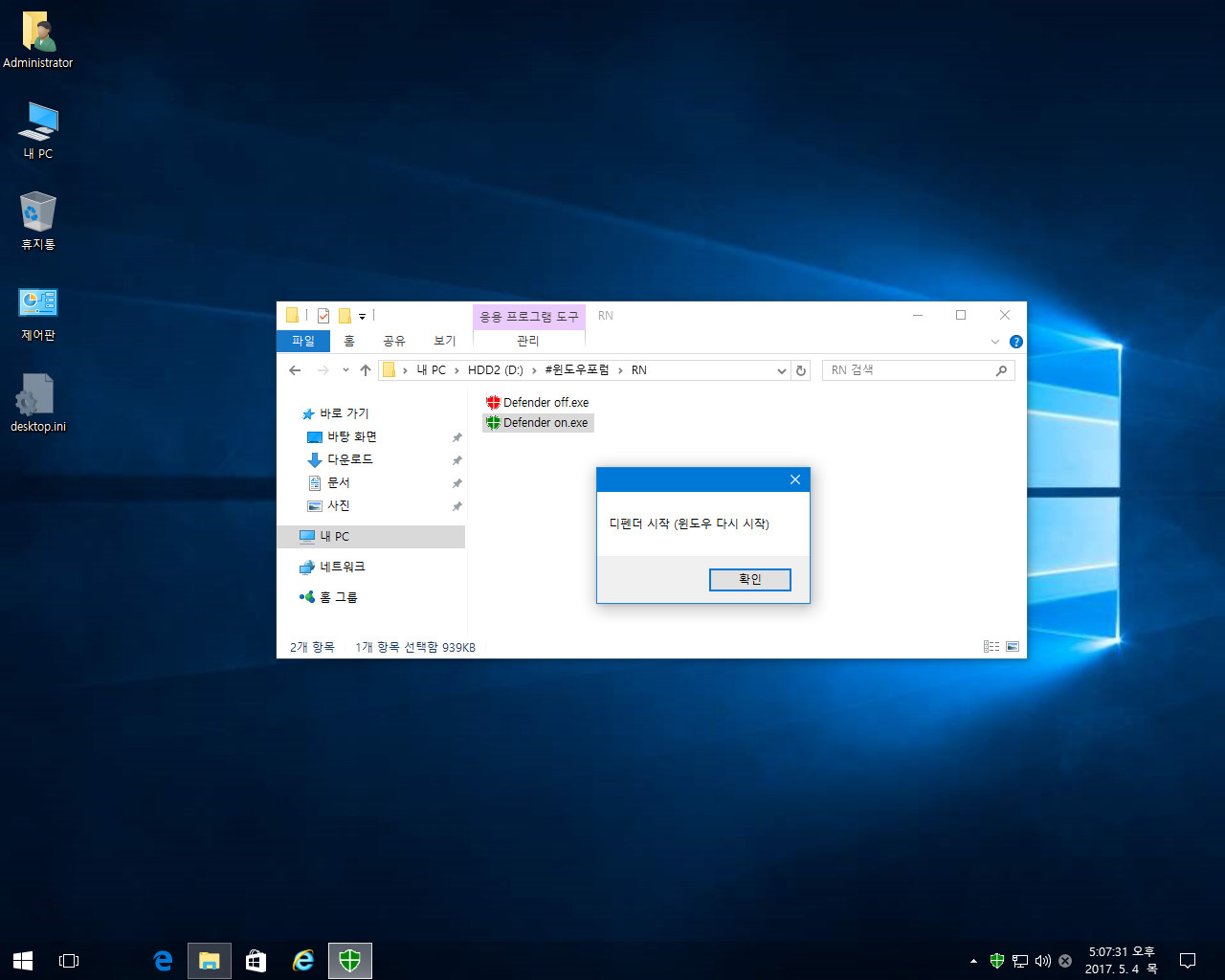
Task: Open the Store from the taskbar
Action: 256,961
